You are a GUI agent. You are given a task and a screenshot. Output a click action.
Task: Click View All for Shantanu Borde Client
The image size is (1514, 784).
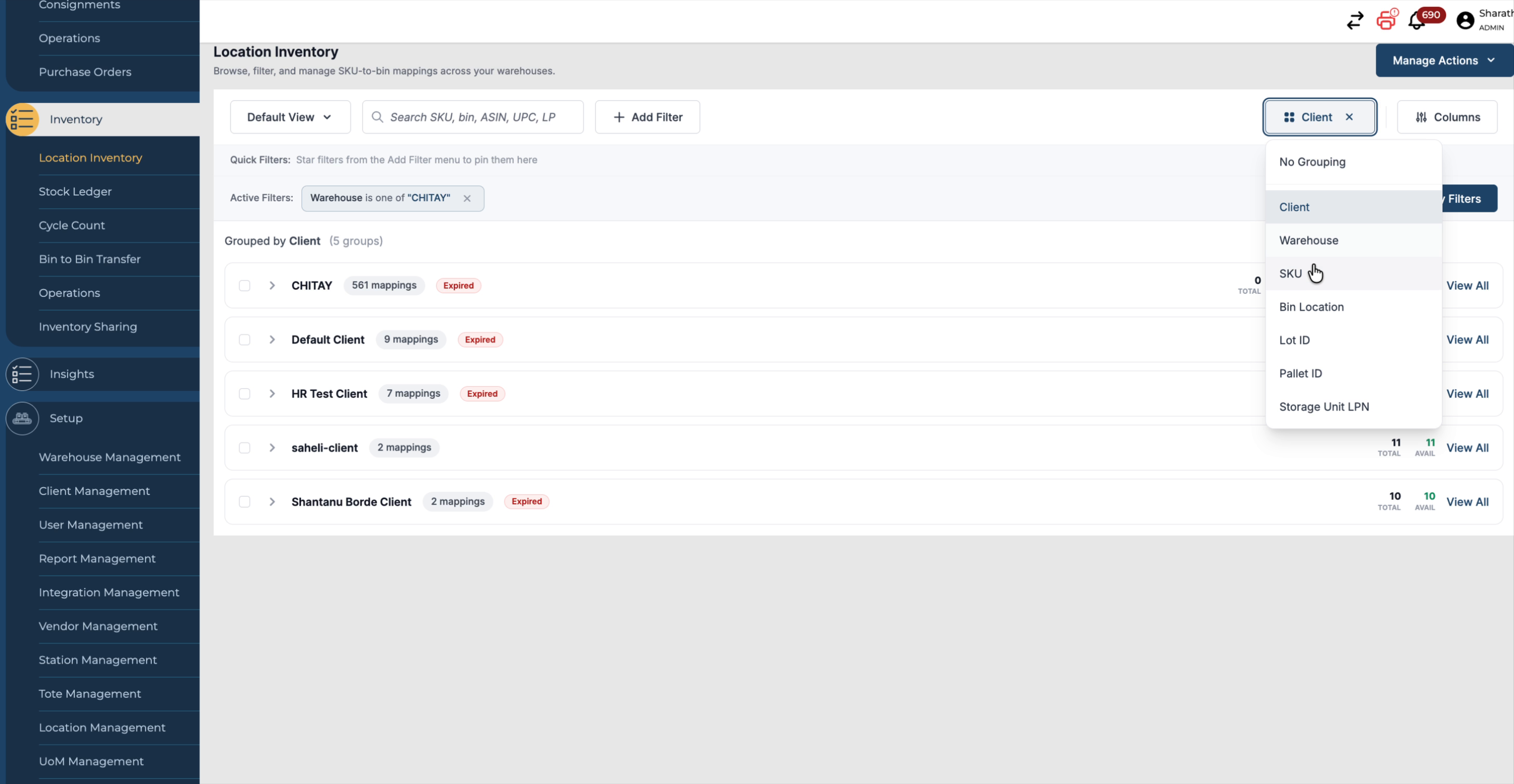click(x=1467, y=502)
